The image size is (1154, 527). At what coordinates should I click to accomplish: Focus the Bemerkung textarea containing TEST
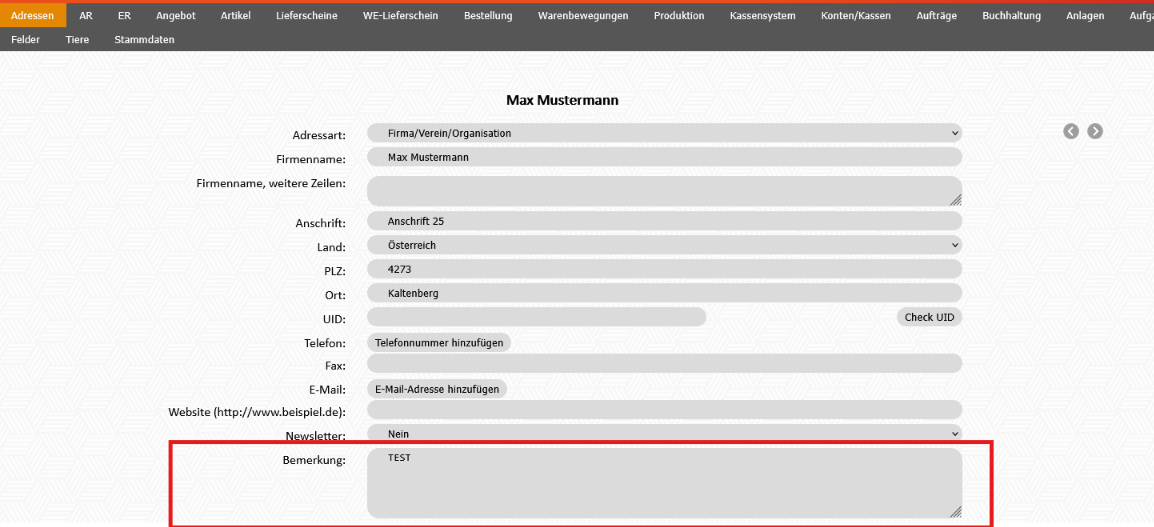pos(665,483)
